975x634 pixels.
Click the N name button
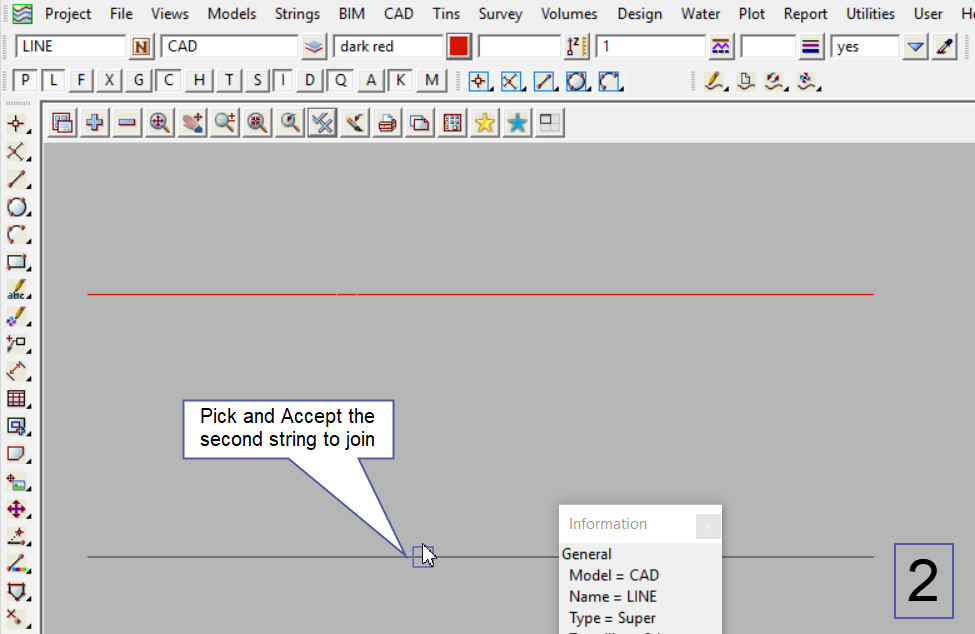coord(142,47)
